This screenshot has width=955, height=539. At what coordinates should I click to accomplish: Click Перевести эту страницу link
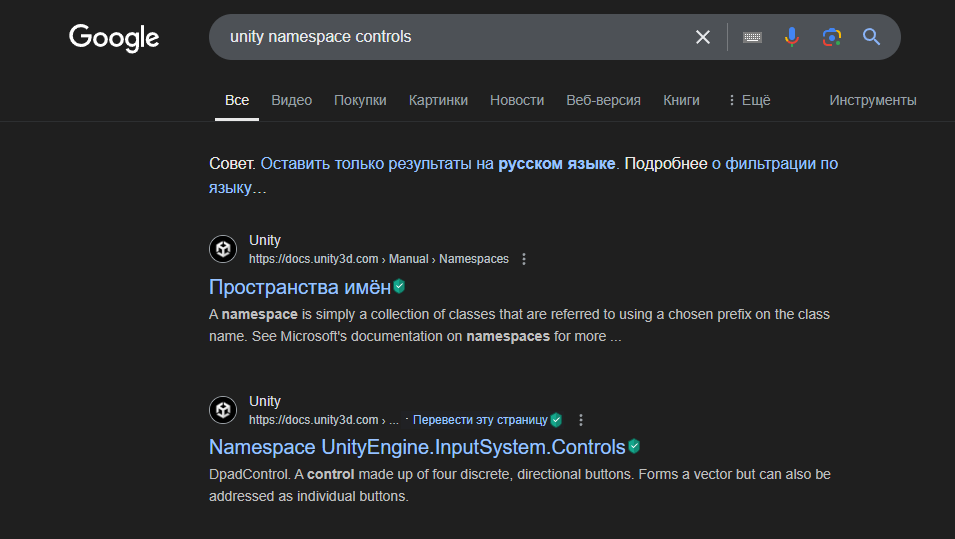point(480,420)
